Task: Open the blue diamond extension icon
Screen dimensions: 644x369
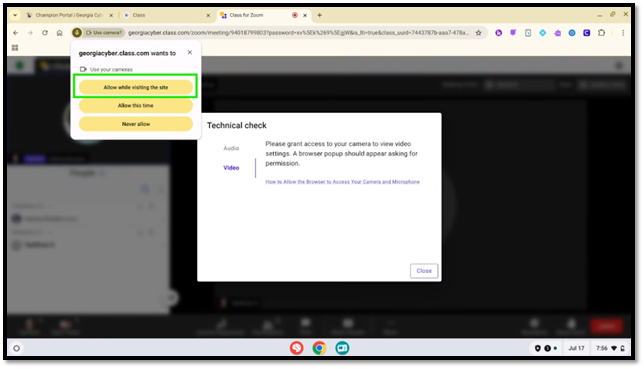Action: click(x=543, y=33)
